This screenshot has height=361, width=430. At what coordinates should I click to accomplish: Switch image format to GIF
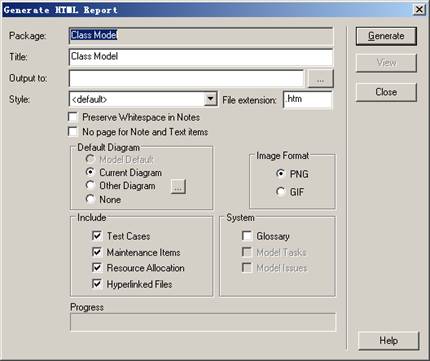pos(281,192)
